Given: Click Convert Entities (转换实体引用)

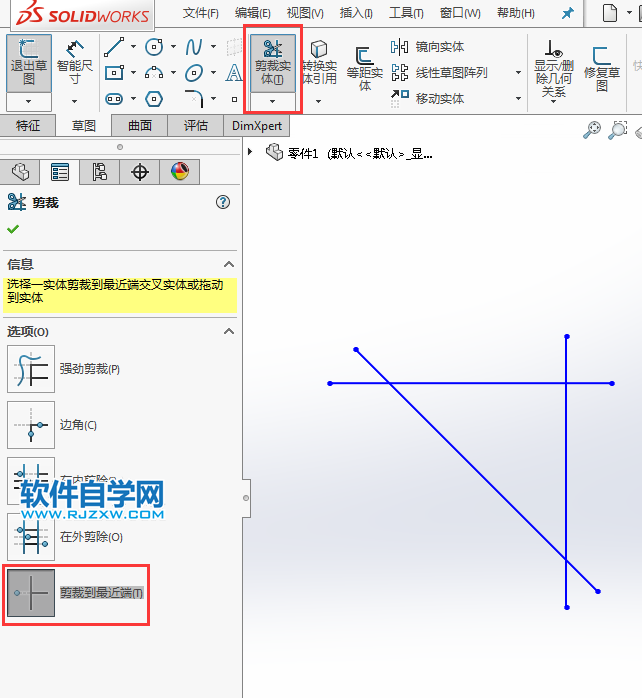Looking at the screenshot, I should pyautogui.click(x=319, y=63).
